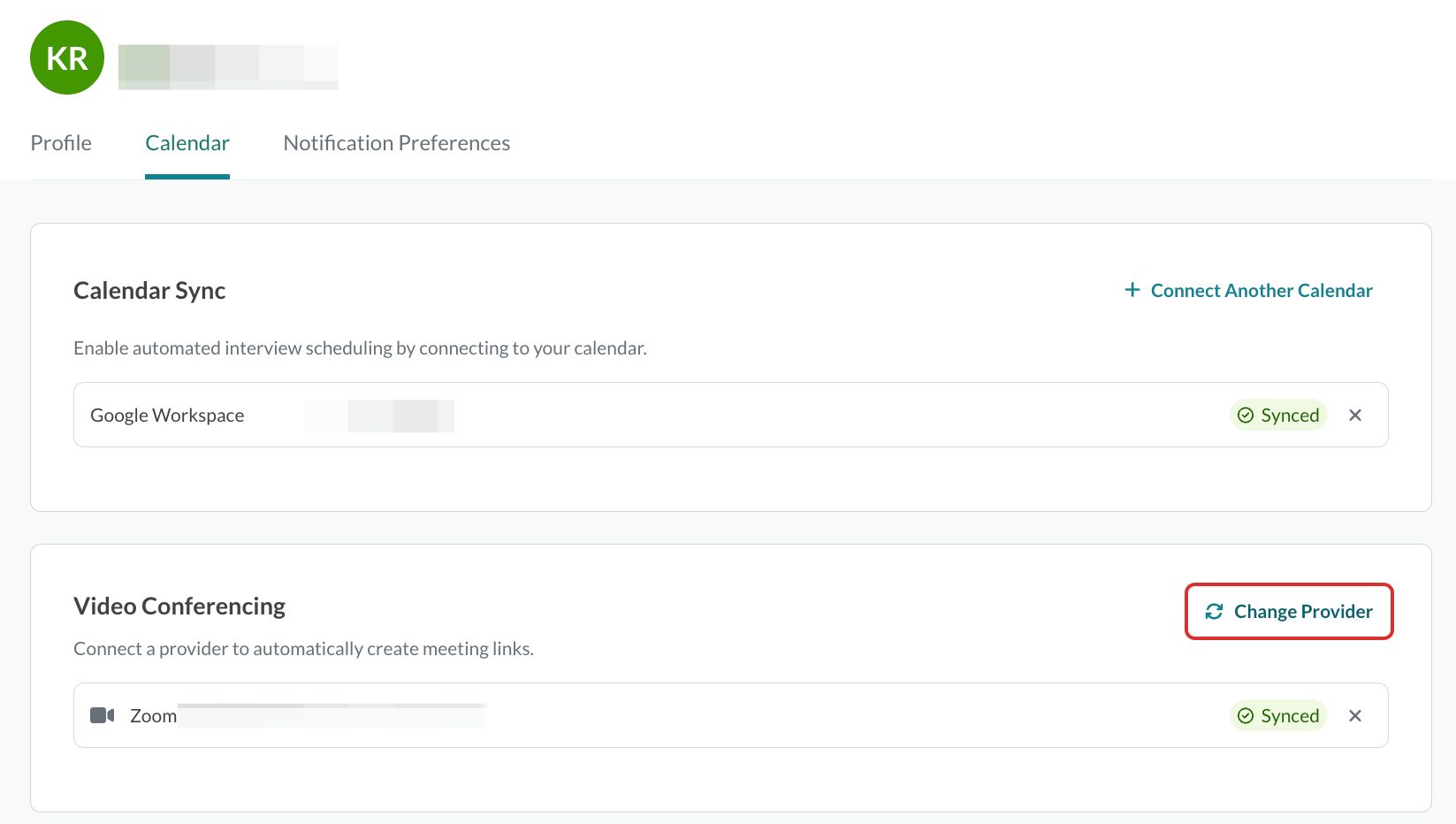
Task: Click the Video Conferencing heading
Action: coord(179,607)
